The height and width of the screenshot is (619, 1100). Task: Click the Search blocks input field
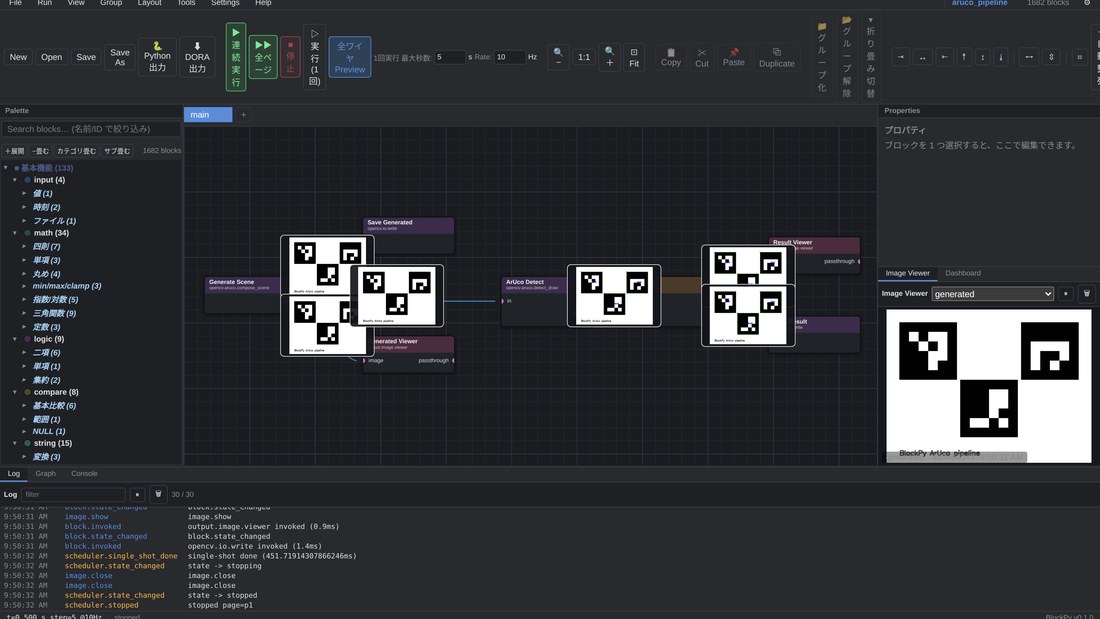click(x=91, y=129)
